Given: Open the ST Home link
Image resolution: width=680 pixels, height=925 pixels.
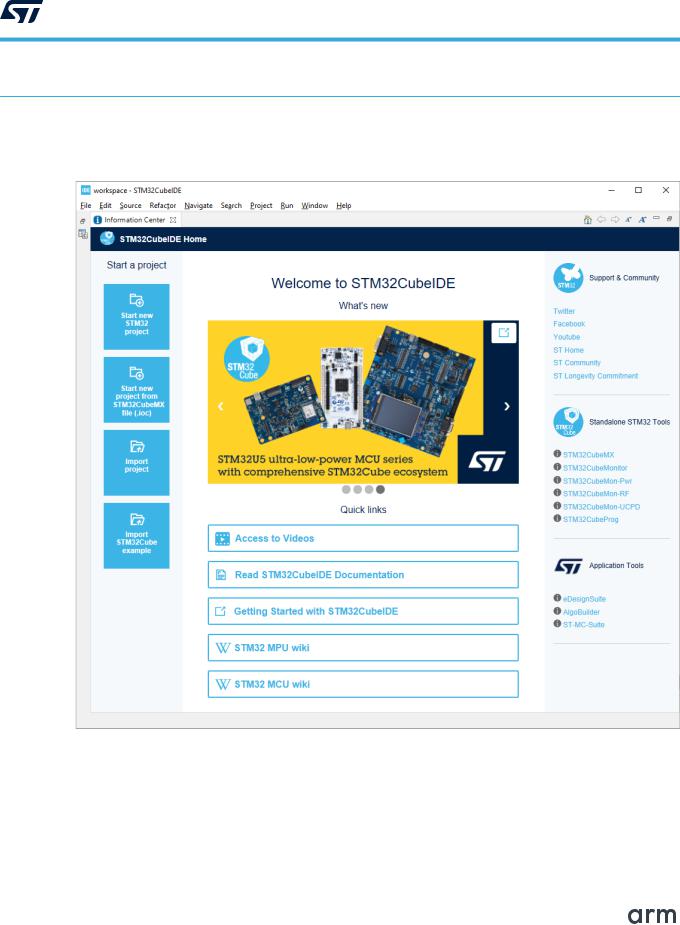Looking at the screenshot, I should 569,350.
